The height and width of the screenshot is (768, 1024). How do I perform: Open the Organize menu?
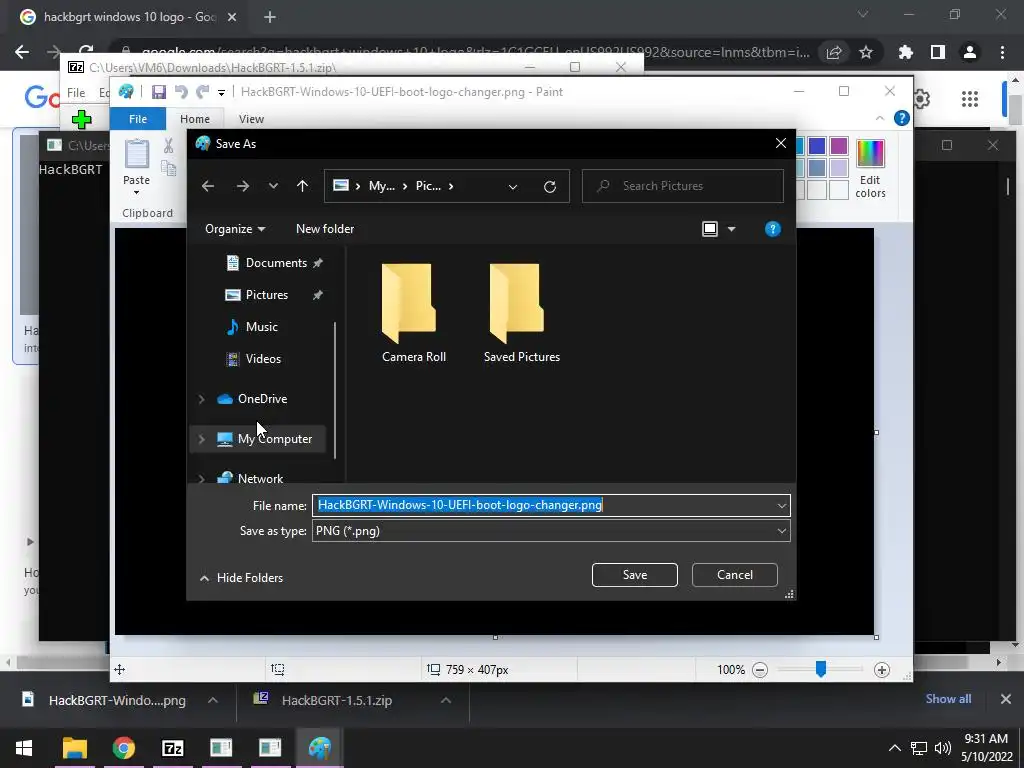pyautogui.click(x=234, y=229)
